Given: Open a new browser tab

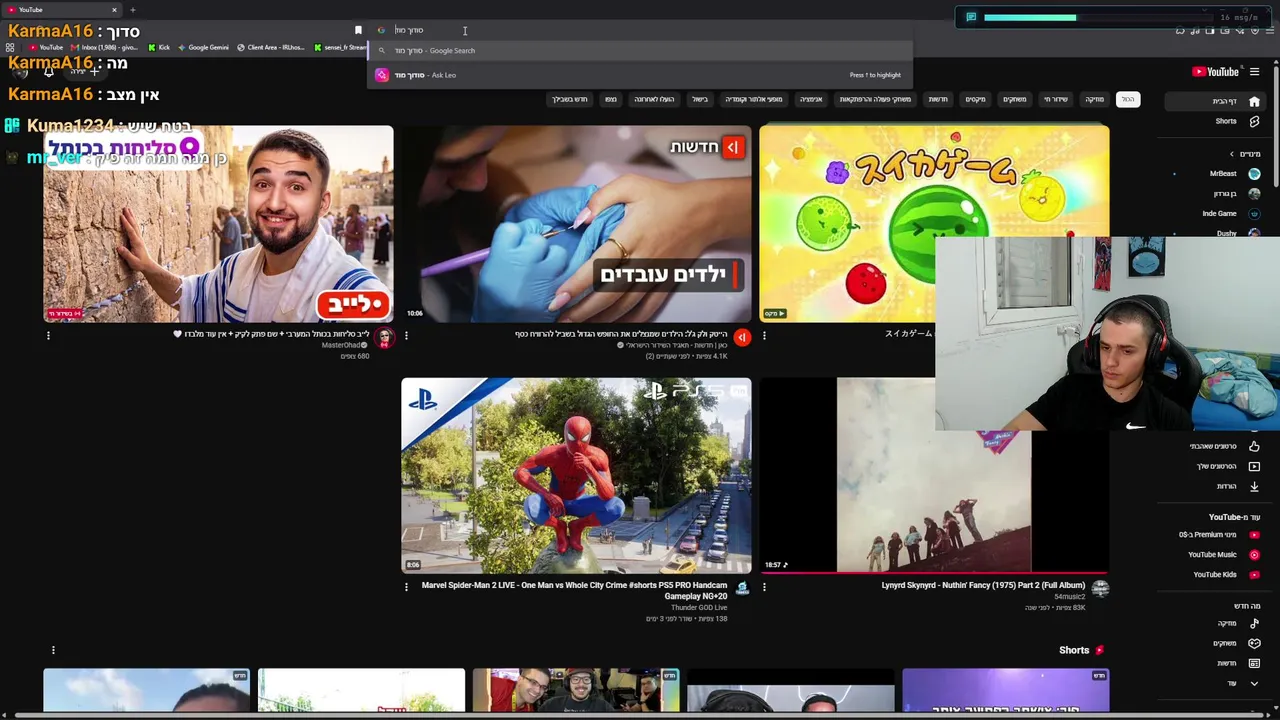Looking at the screenshot, I should [132, 10].
